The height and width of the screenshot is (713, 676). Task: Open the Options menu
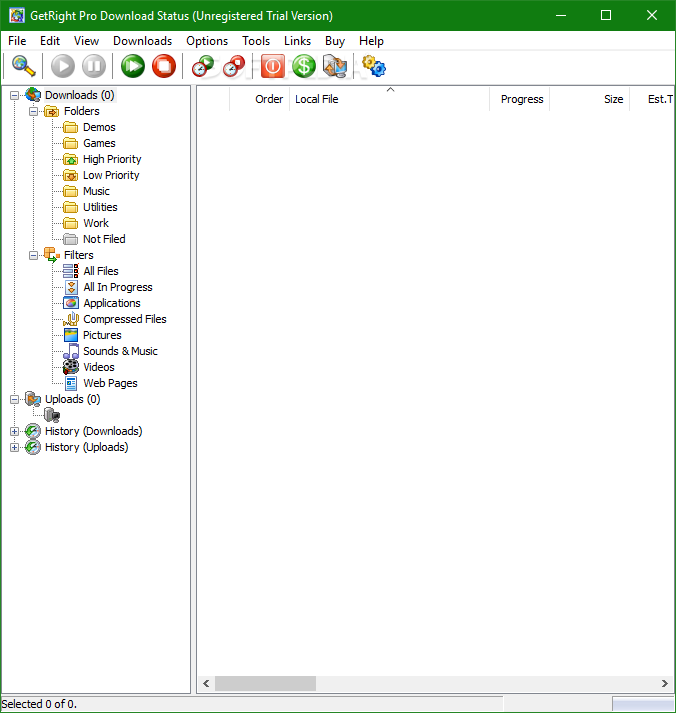point(207,41)
